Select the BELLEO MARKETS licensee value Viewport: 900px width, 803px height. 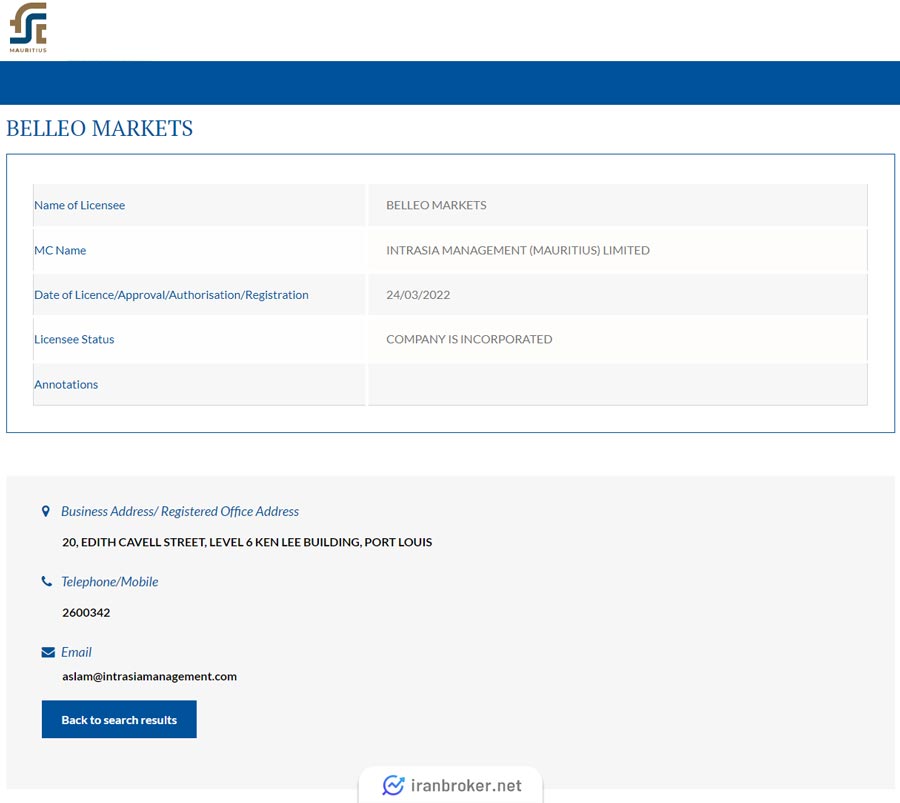436,205
